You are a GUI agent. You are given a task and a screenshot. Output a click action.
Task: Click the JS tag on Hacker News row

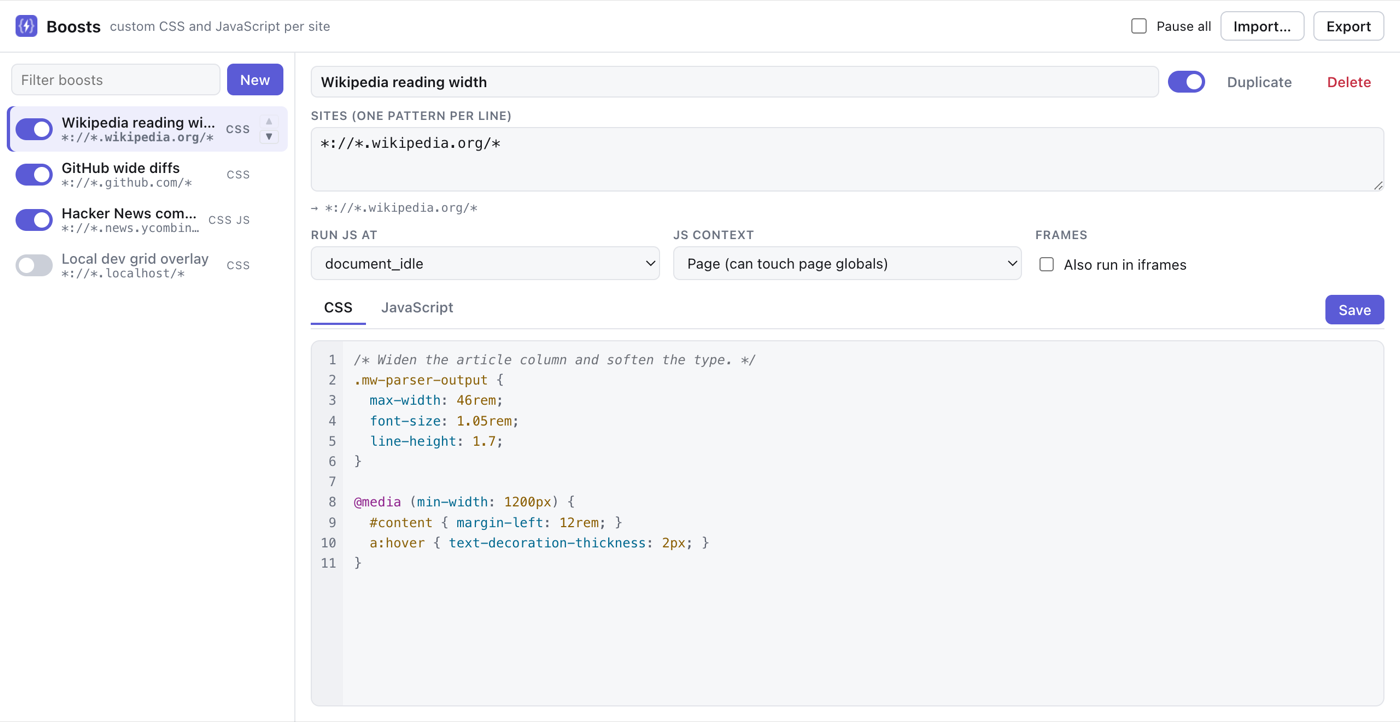tap(243, 220)
